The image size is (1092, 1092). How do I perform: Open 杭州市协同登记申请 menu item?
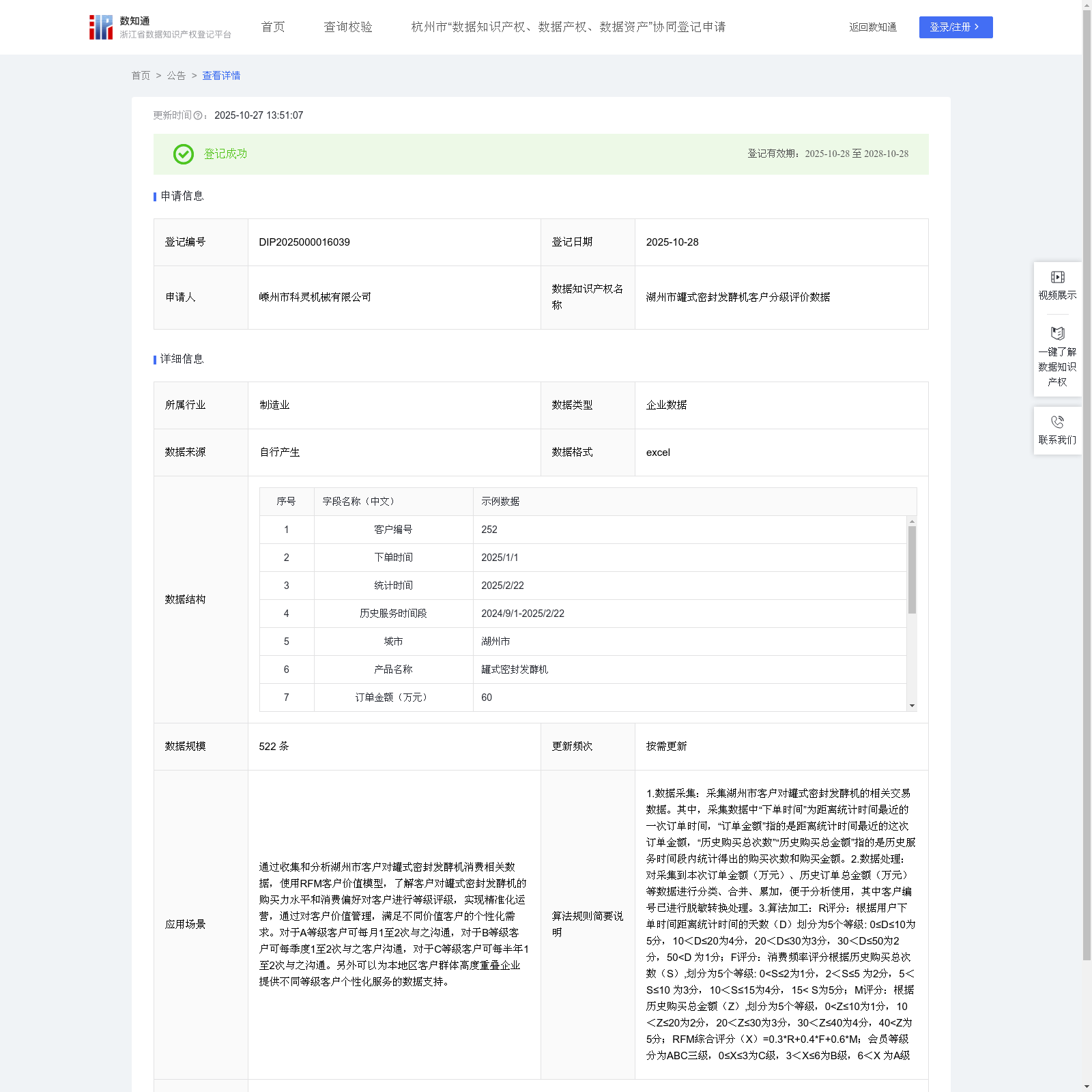tap(568, 27)
